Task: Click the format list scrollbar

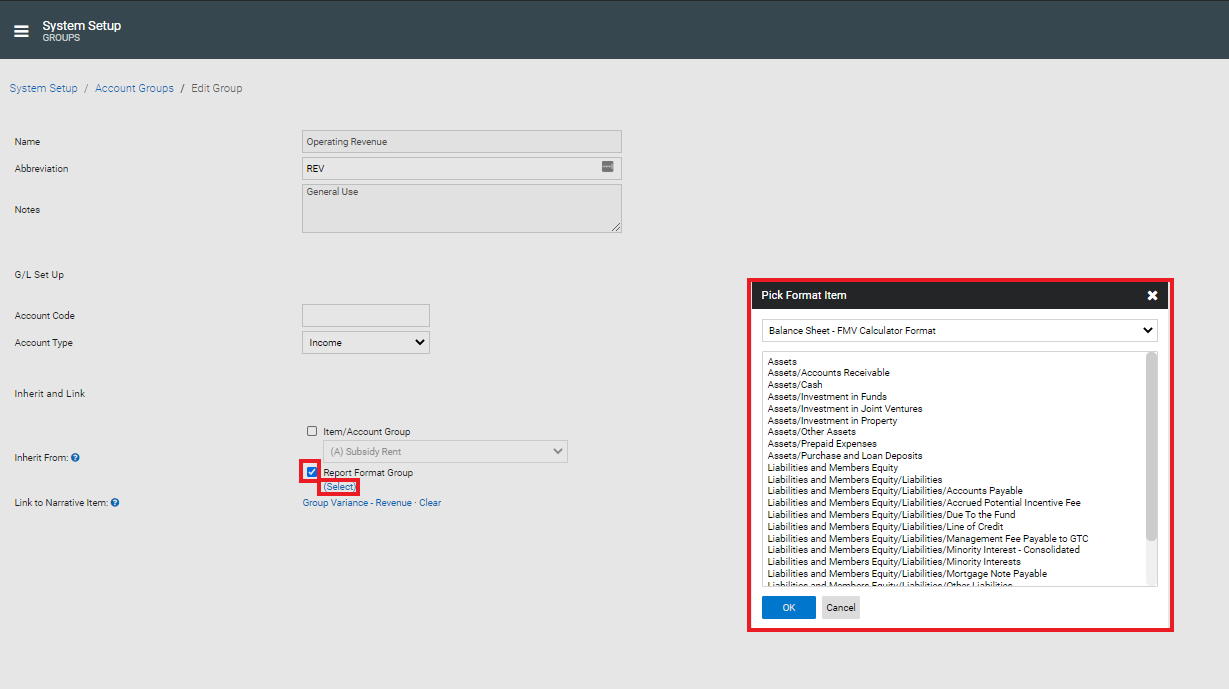Action: [x=1151, y=447]
